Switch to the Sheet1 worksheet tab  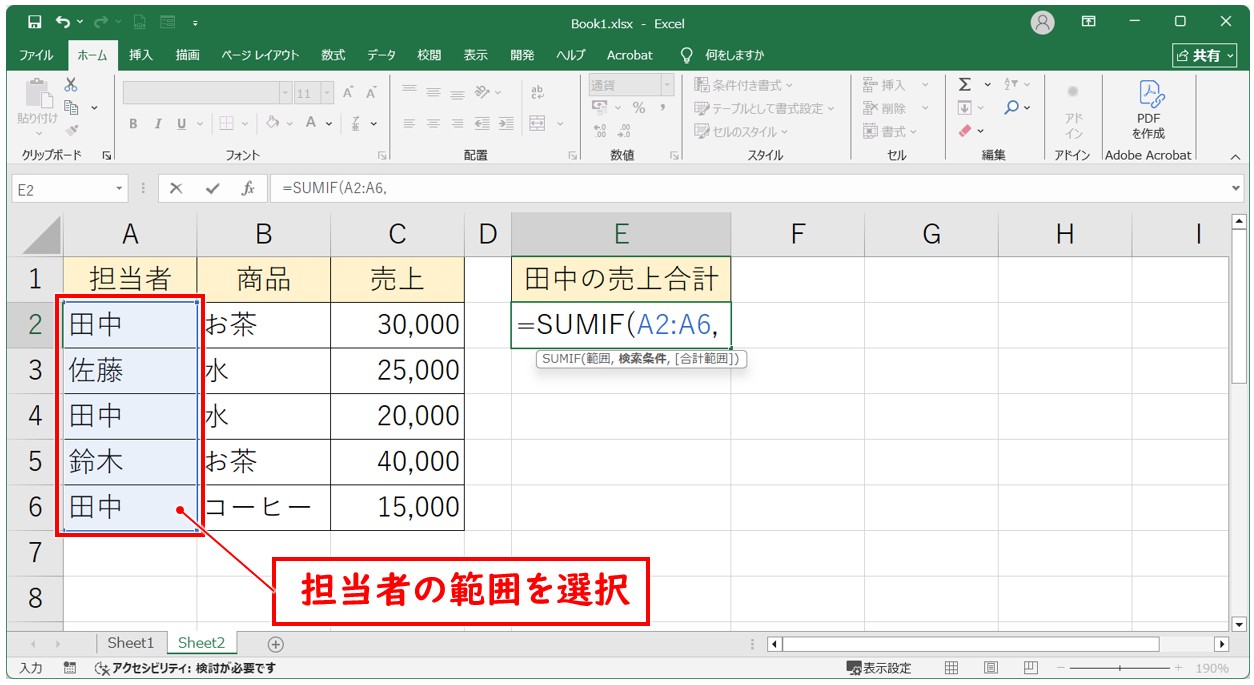tap(131, 643)
